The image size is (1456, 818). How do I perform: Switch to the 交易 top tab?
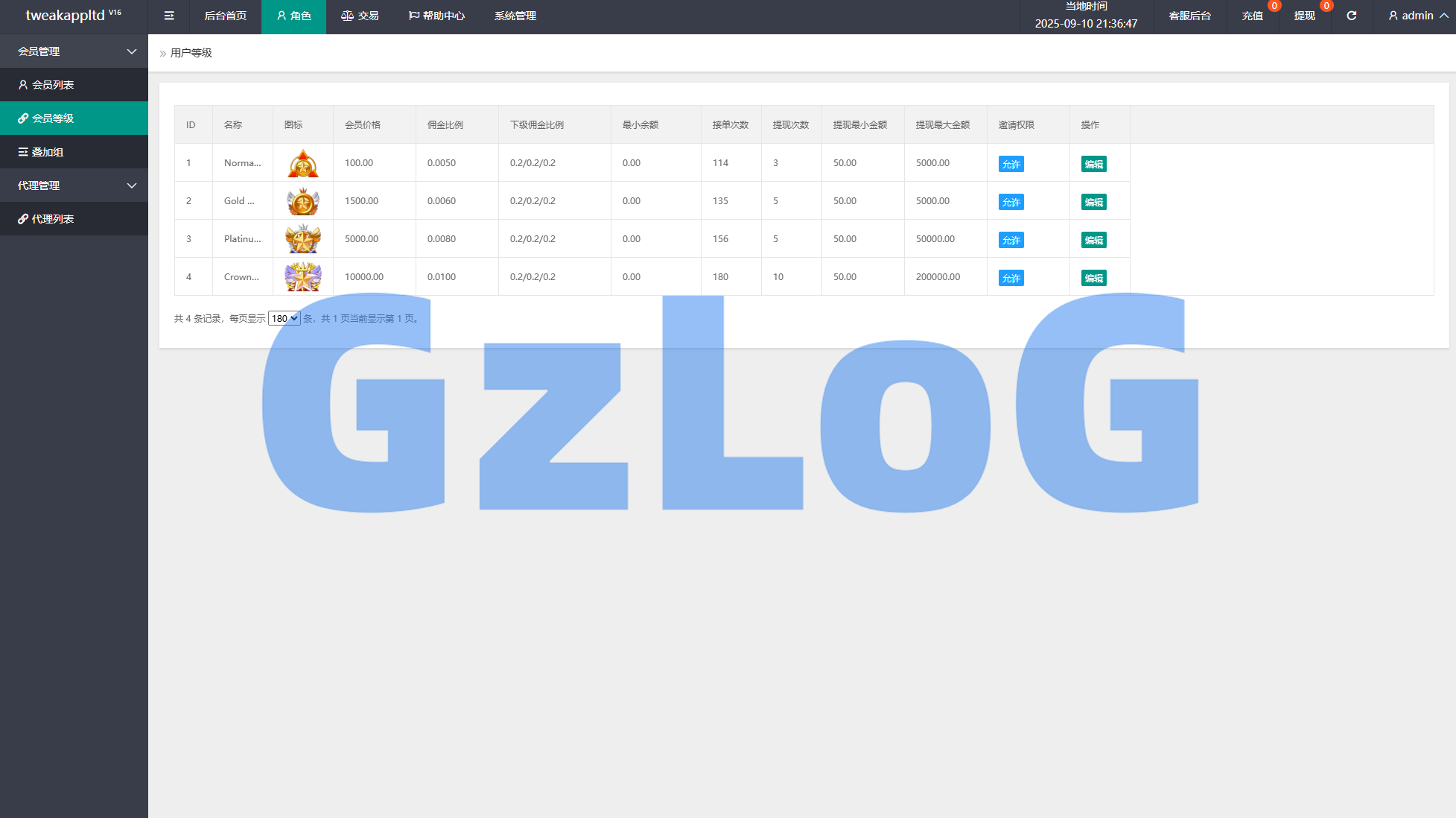pos(360,16)
